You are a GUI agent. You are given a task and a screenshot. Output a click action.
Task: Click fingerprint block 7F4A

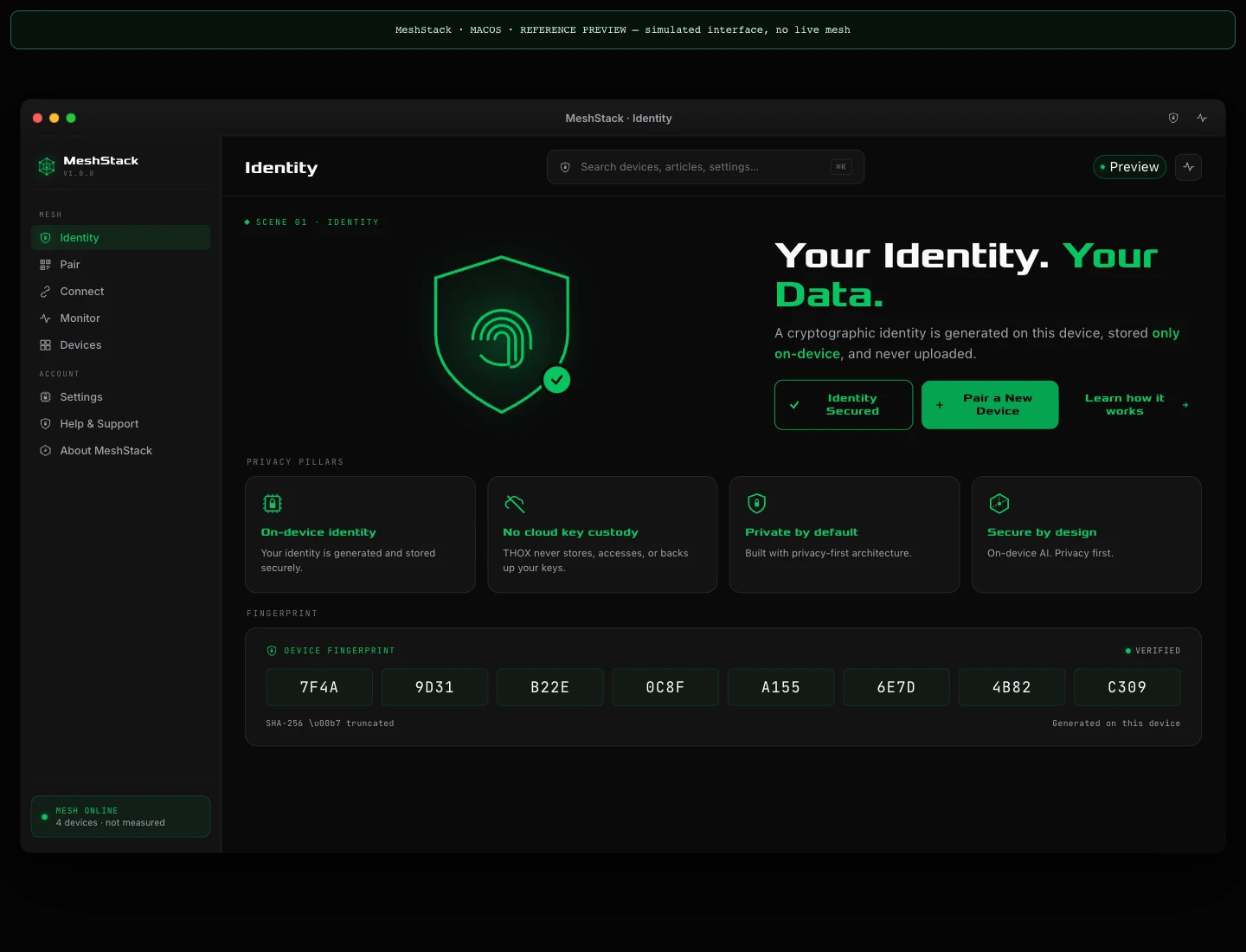[319, 687]
